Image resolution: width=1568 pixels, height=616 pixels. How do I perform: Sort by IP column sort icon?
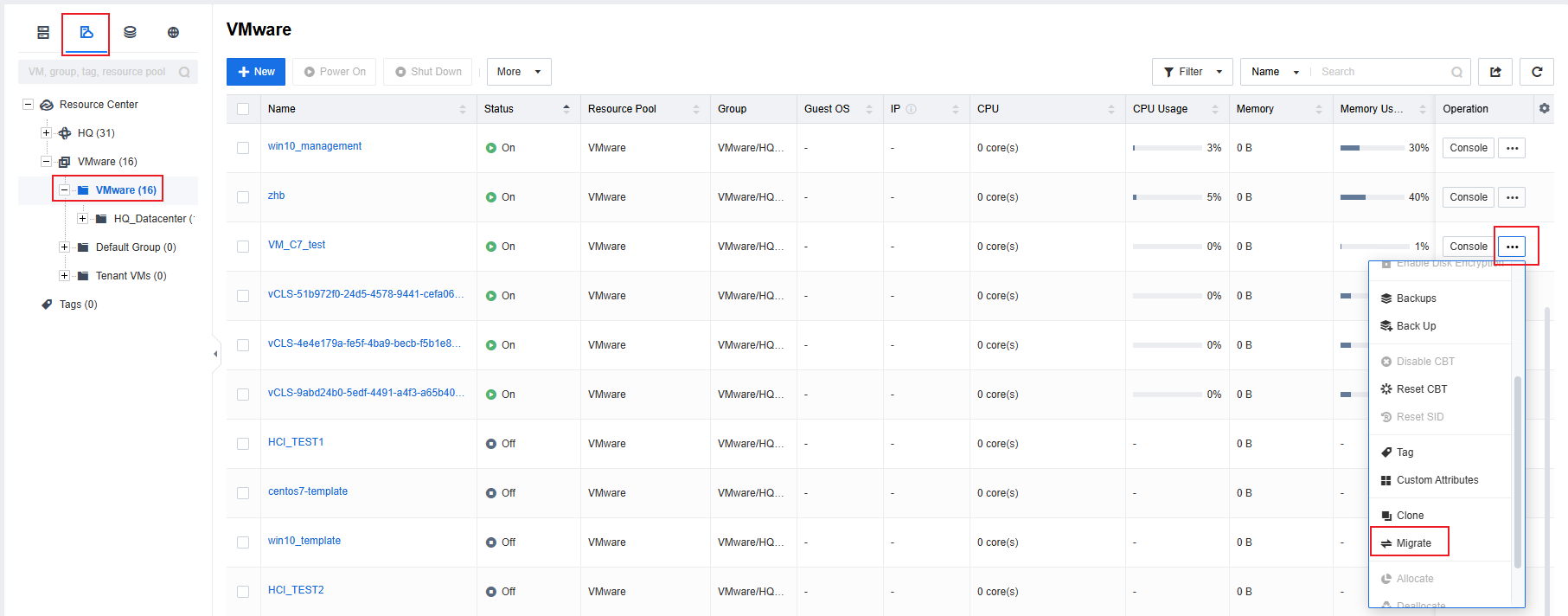956,109
